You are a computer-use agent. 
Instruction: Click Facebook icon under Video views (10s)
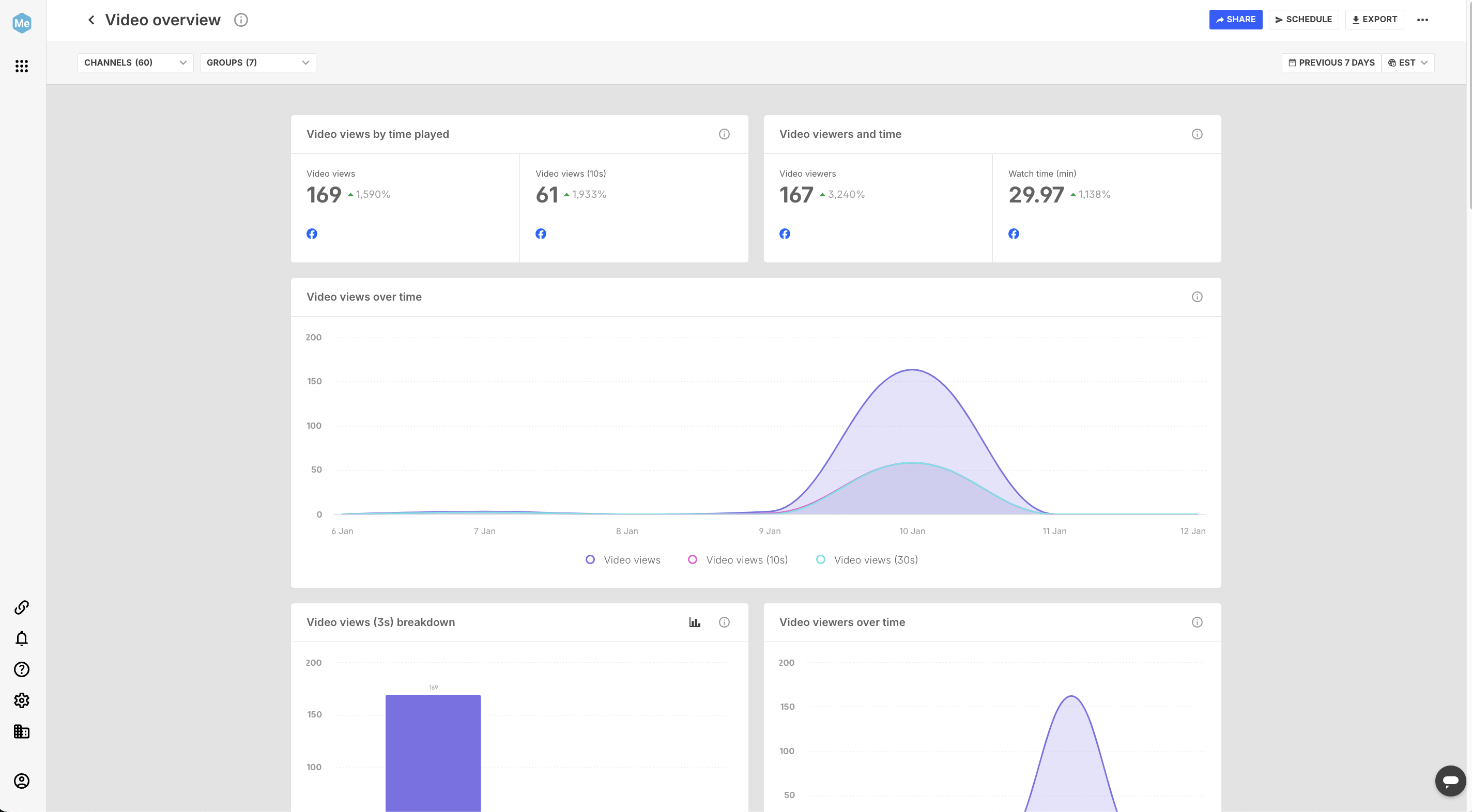point(541,233)
